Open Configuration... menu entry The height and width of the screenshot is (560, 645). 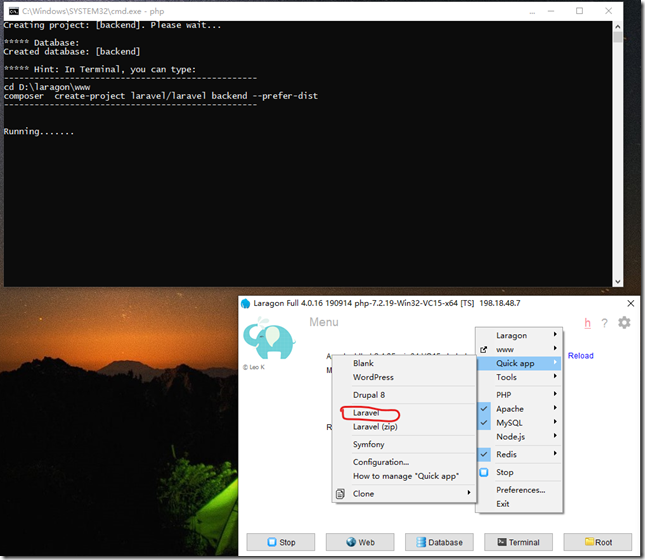click(404, 462)
